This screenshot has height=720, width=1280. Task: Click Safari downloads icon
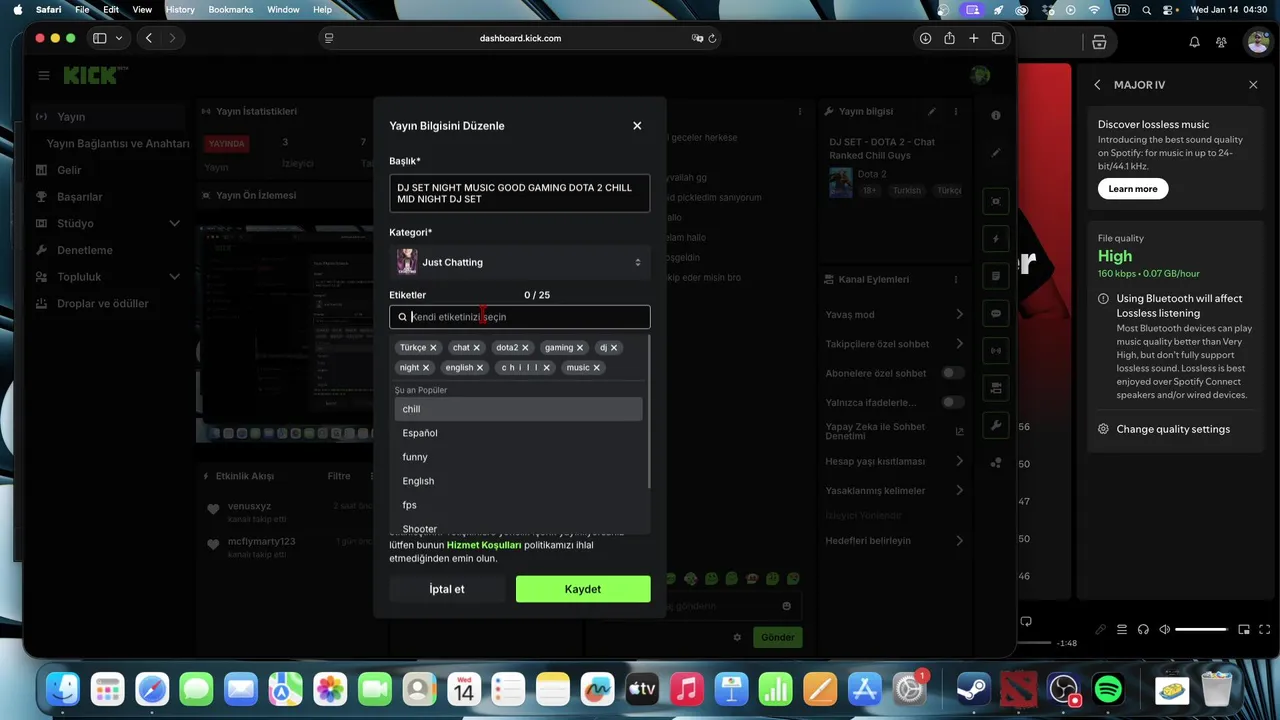pos(925,38)
